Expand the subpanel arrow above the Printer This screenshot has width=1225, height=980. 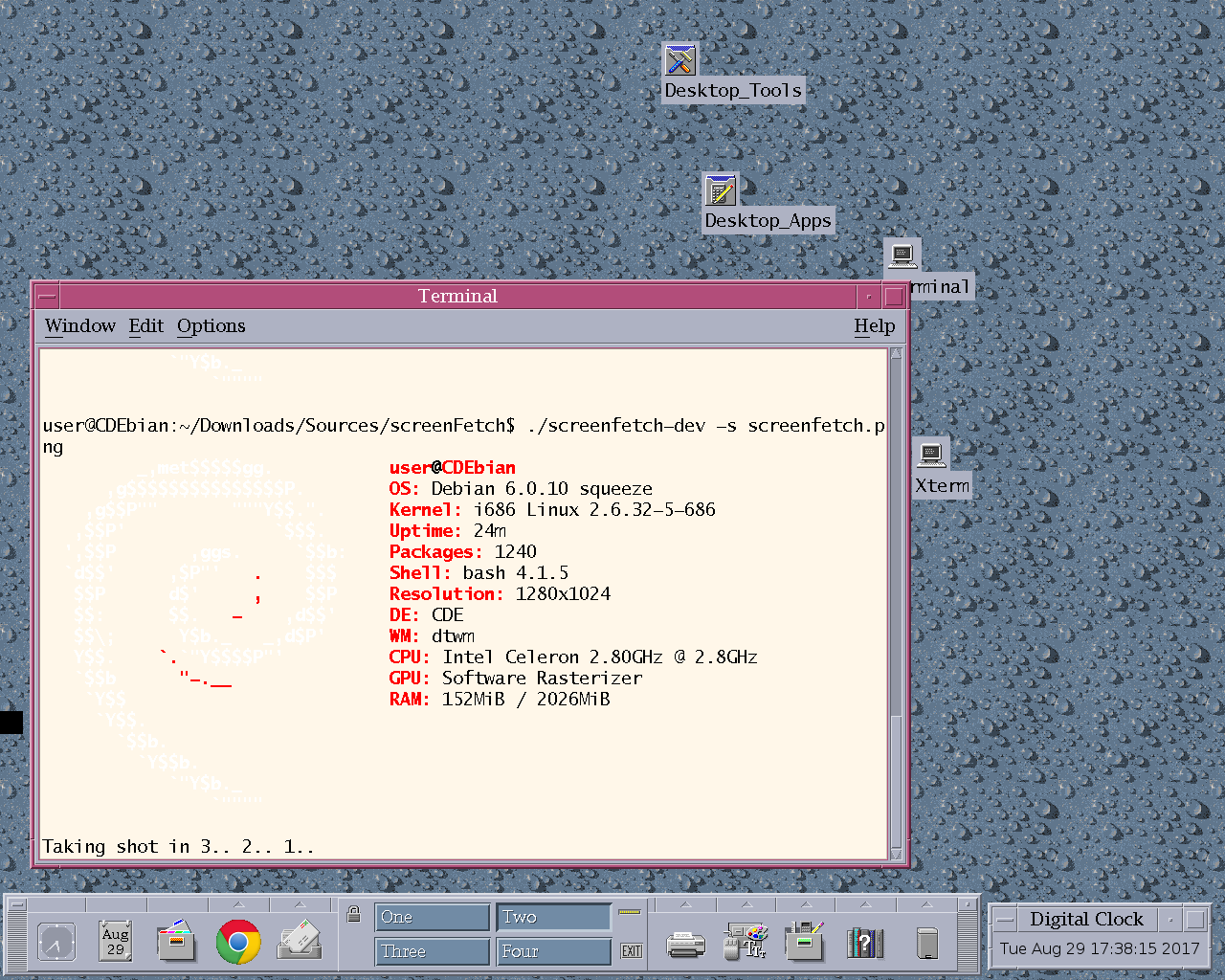pos(685,904)
